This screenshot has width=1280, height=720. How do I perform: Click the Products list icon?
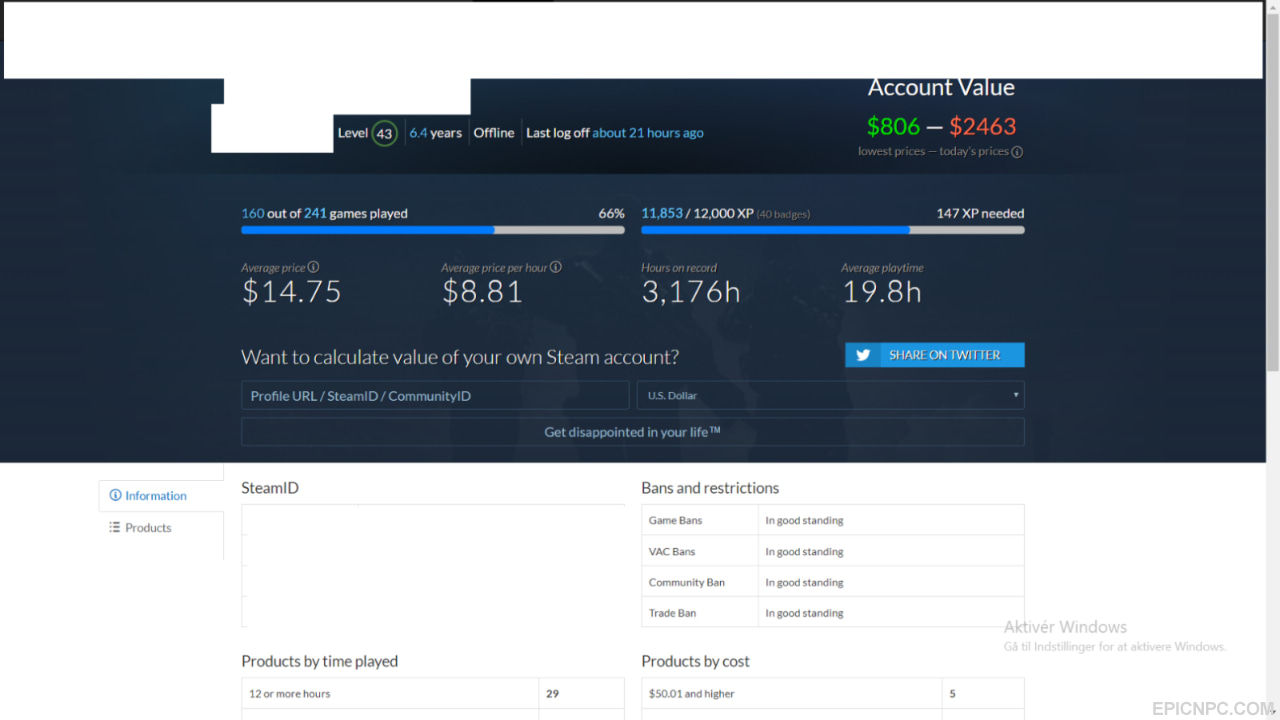pos(115,527)
